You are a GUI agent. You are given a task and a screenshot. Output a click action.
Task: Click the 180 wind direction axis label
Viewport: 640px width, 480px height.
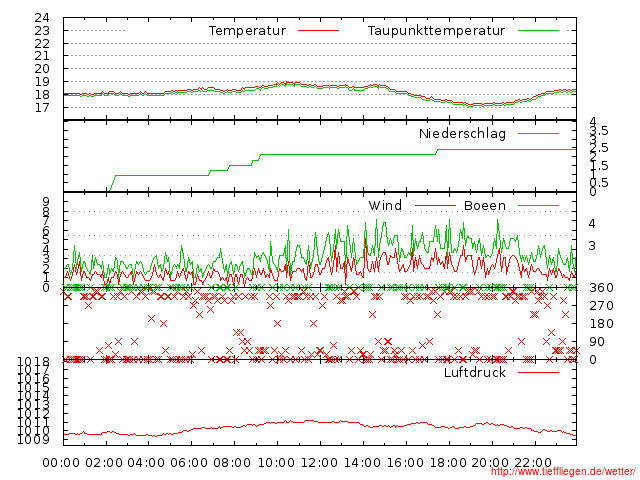click(x=601, y=324)
